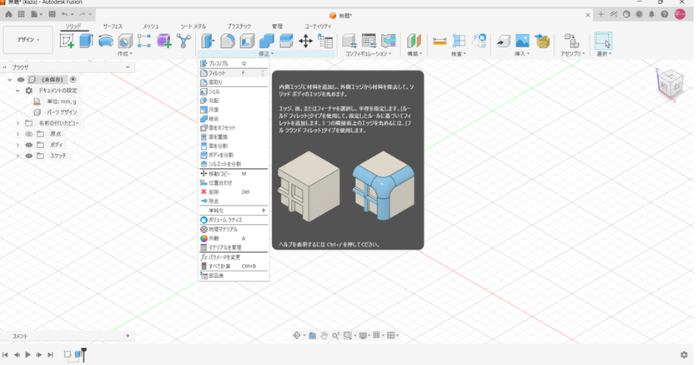The width and height of the screenshot is (698, 365).
Task: Toggle visibility eye of 原点 folder
Action: [x=29, y=134]
